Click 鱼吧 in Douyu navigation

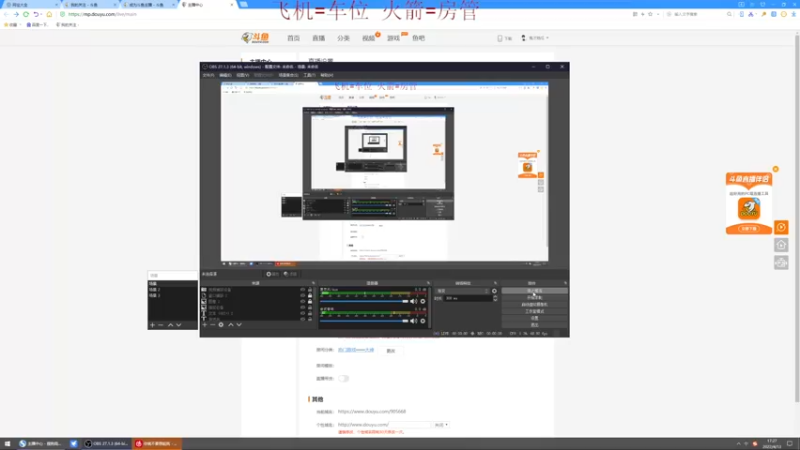click(418, 38)
